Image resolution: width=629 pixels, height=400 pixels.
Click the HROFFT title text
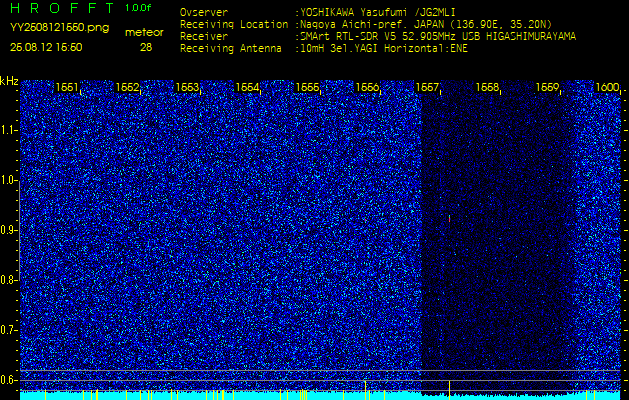tap(62, 8)
